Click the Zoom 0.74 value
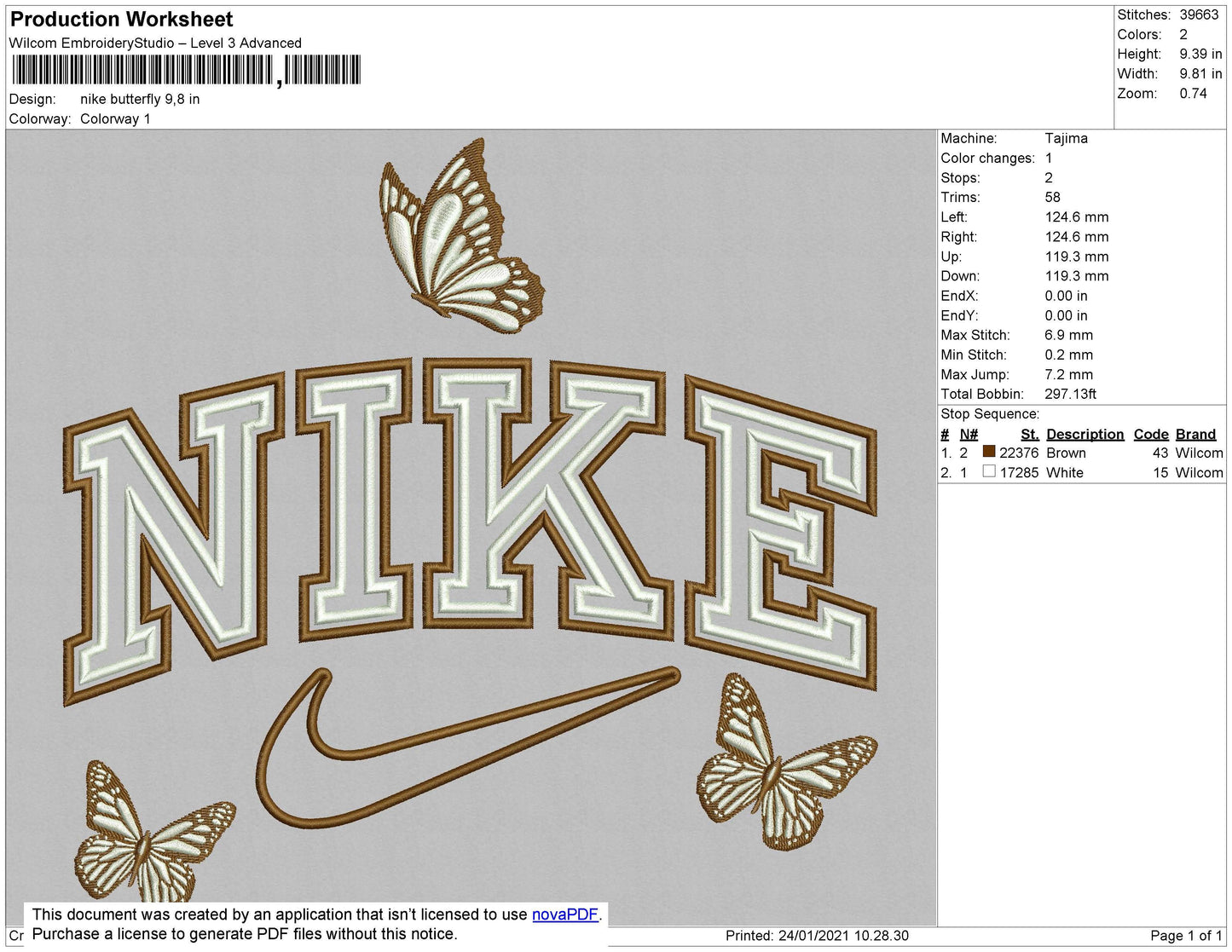The width and height of the screenshot is (1232, 952). coord(1193,93)
